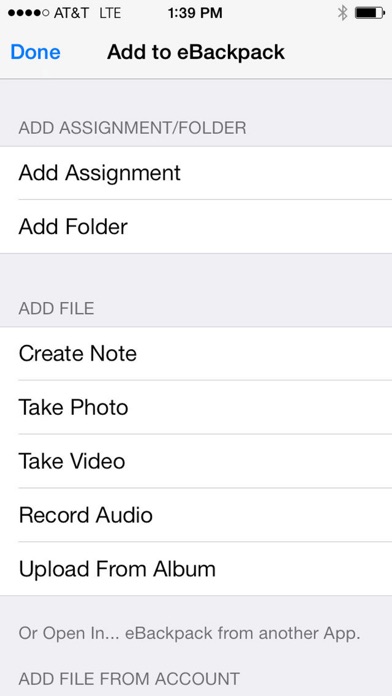This screenshot has height=696, width=392.
Task: Open Create Note
Action: (196, 354)
